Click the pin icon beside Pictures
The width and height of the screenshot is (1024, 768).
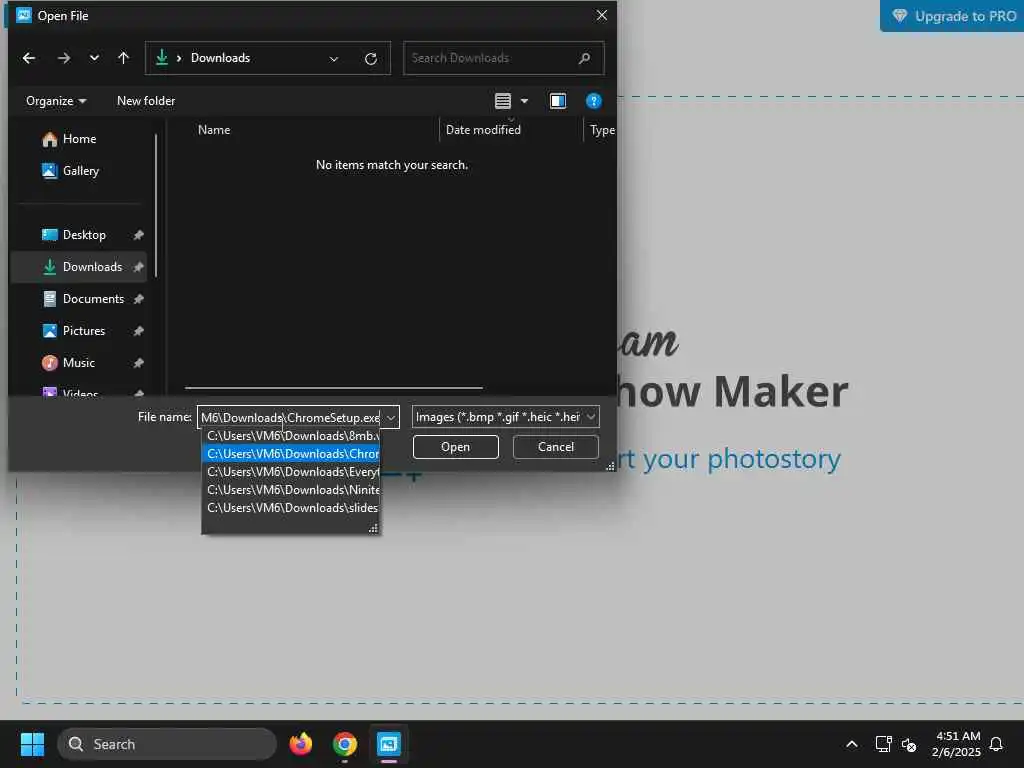(x=138, y=331)
